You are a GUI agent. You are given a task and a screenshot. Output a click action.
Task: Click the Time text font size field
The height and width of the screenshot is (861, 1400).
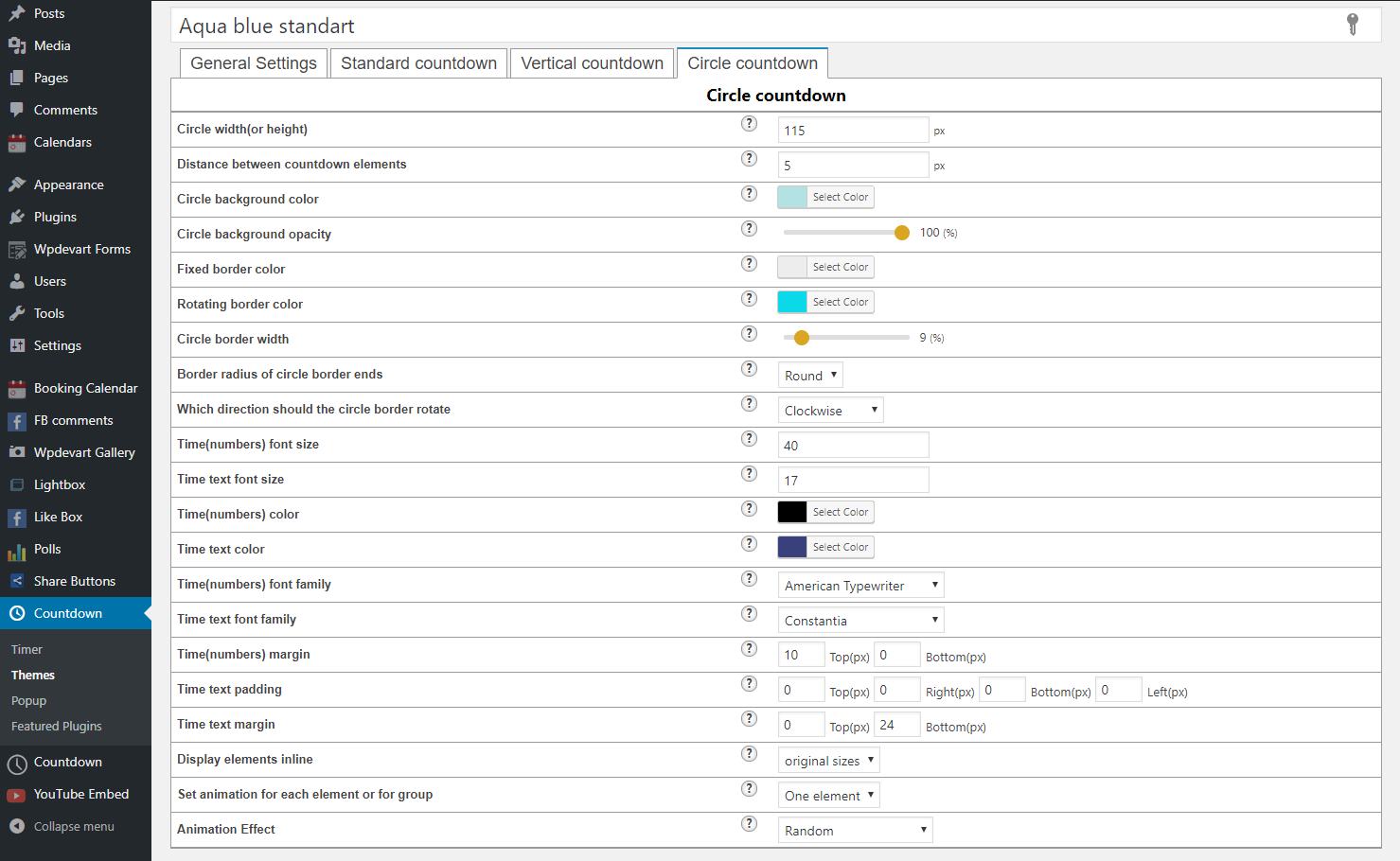coord(853,480)
